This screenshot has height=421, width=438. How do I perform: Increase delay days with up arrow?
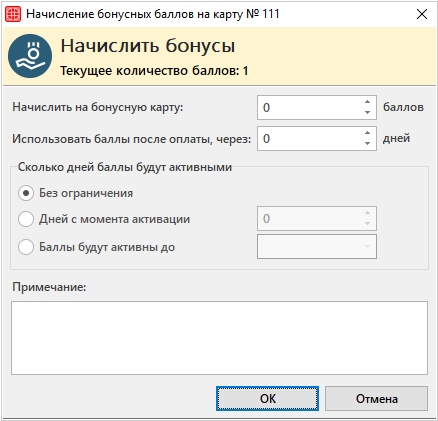367,133
